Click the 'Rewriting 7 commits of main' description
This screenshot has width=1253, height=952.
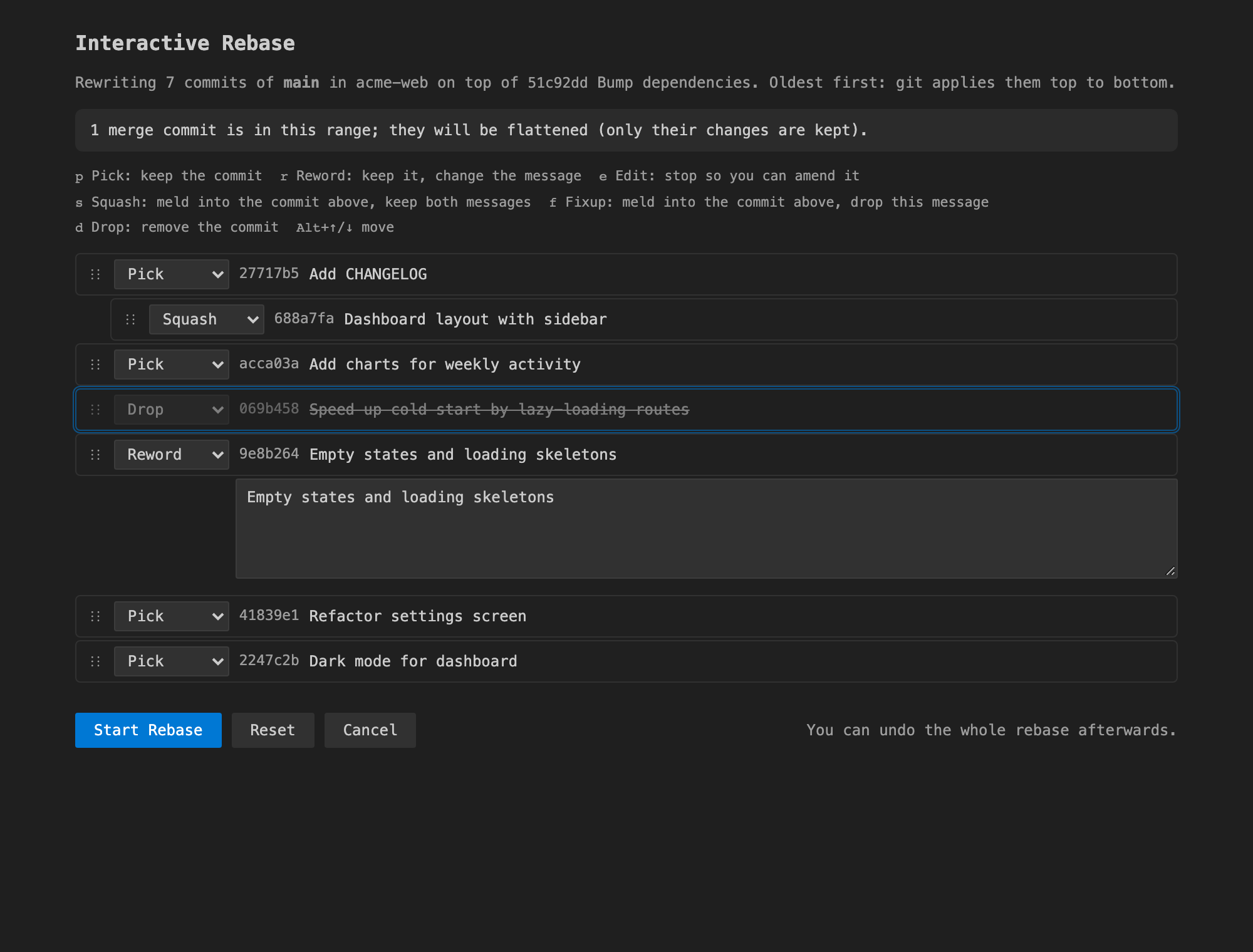(625, 83)
